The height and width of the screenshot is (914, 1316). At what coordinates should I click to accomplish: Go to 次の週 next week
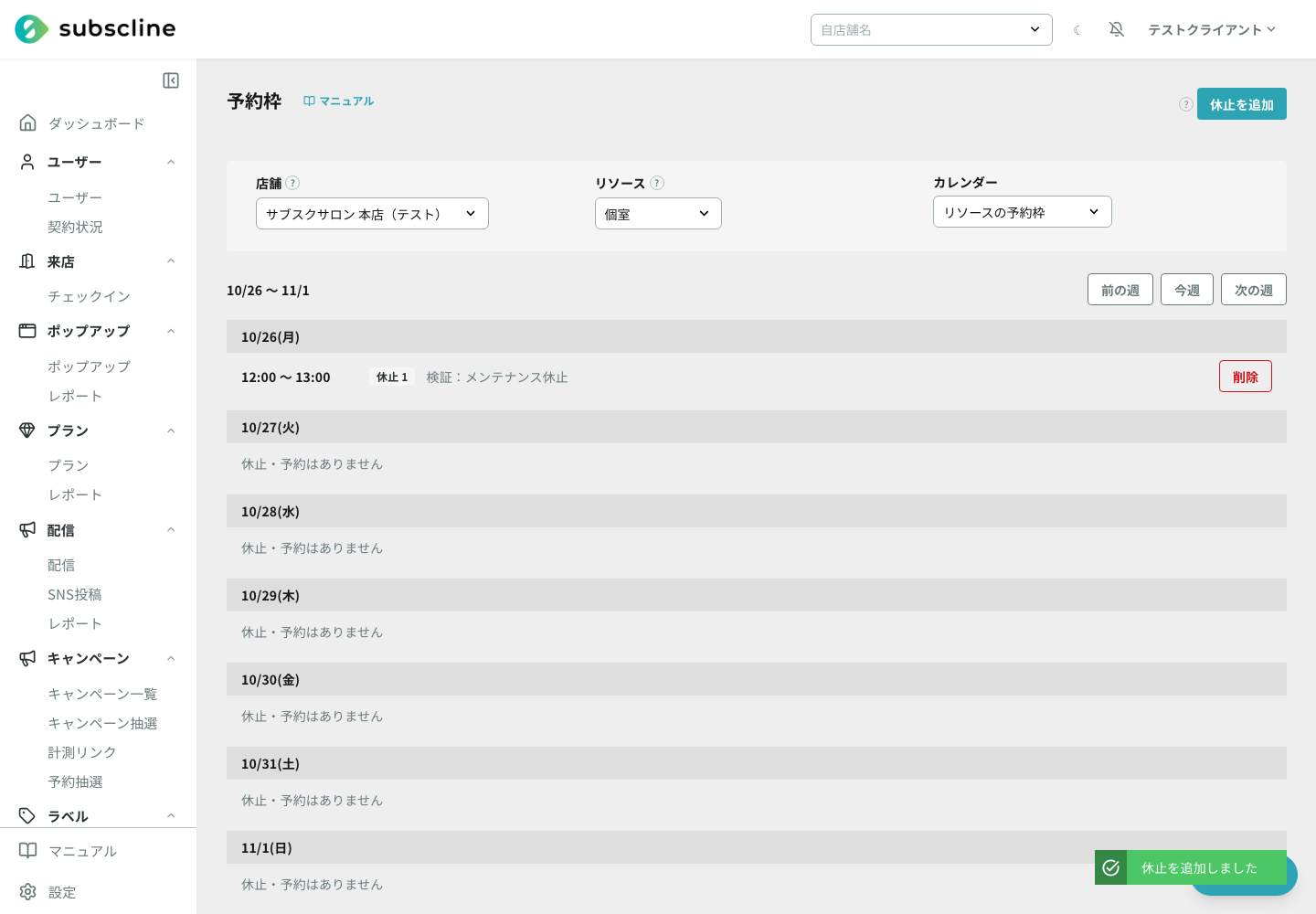coord(1254,290)
